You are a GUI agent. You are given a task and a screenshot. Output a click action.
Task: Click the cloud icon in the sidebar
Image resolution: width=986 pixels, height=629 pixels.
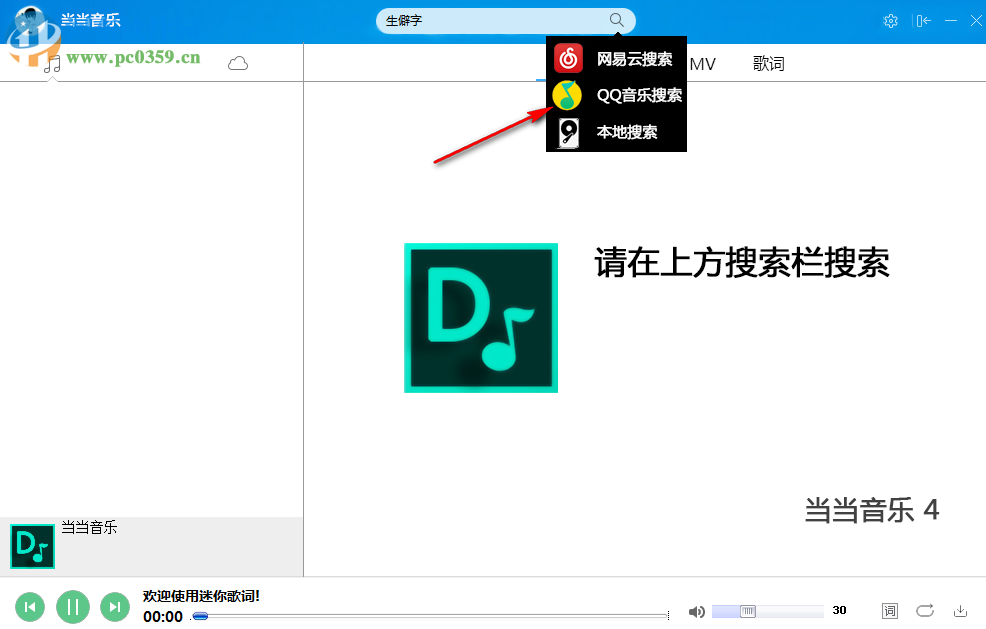237,62
